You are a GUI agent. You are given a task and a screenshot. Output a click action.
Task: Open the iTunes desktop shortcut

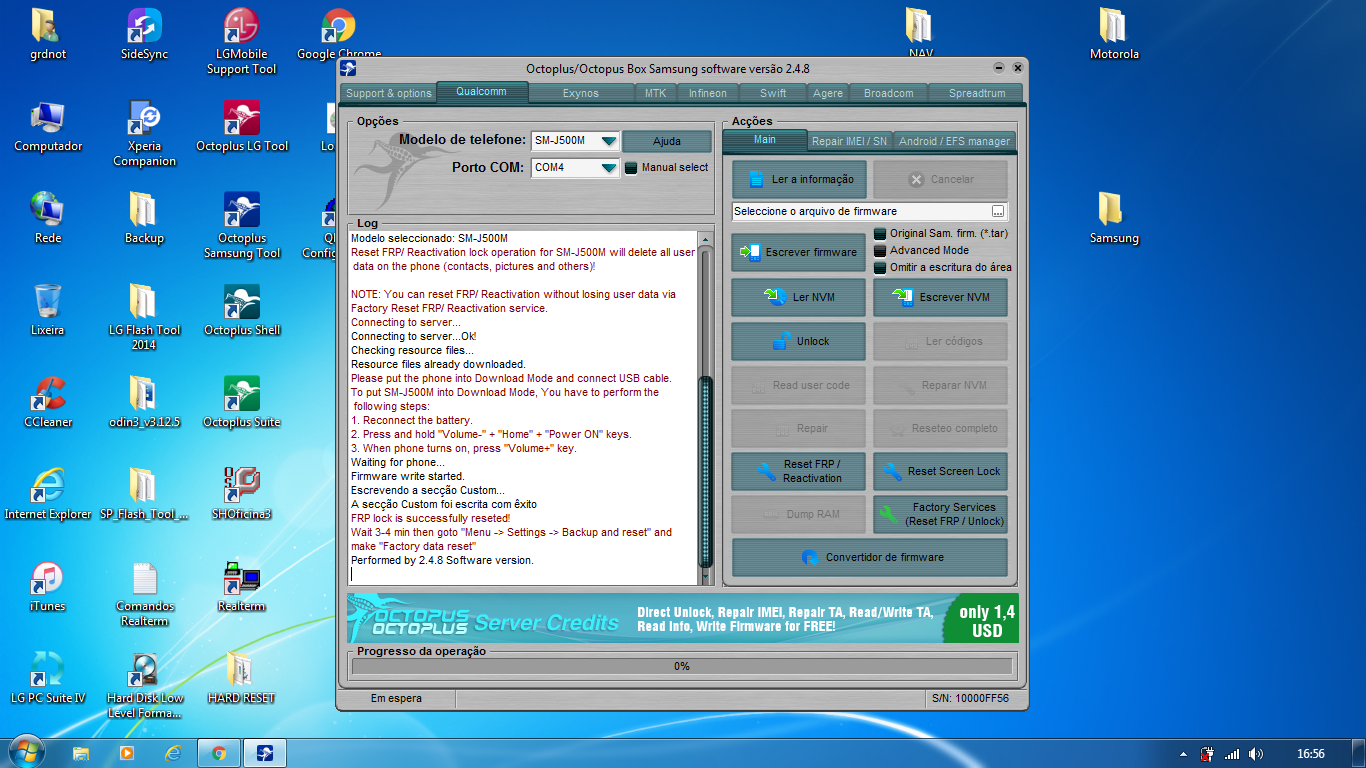(x=48, y=586)
